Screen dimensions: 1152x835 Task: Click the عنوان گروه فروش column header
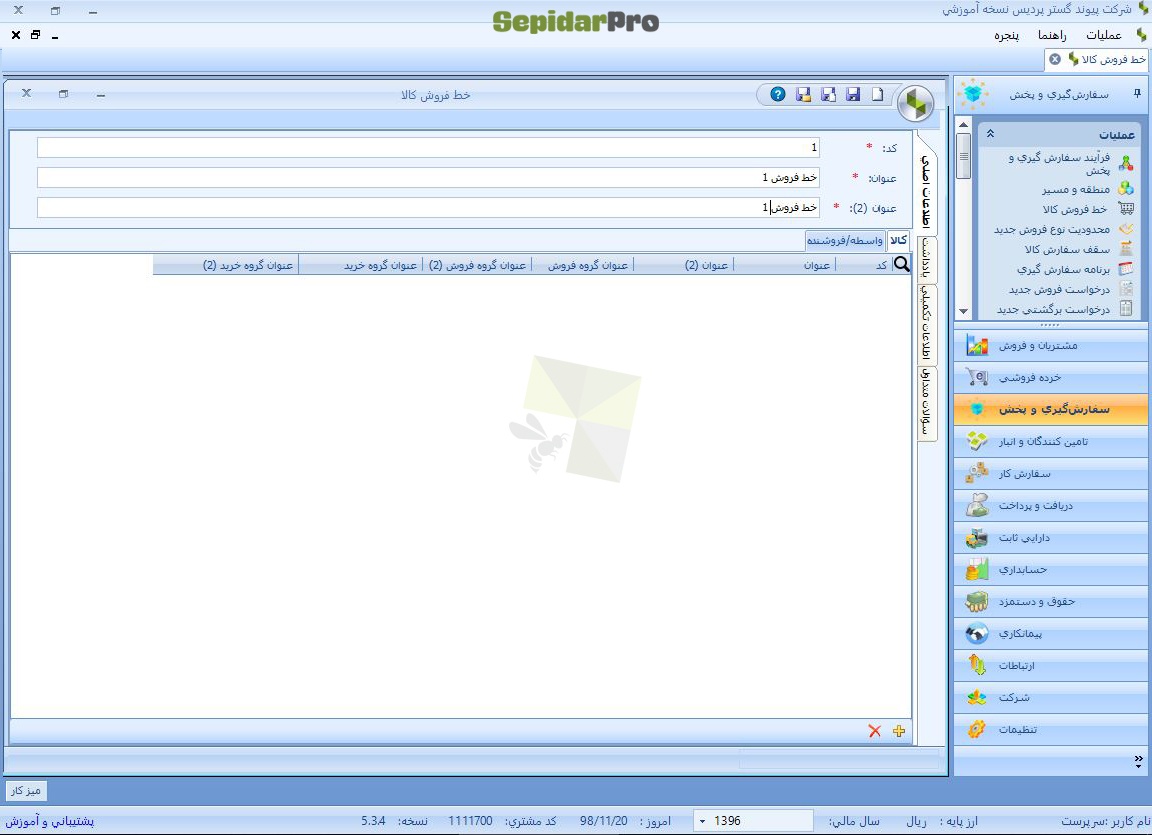tap(583, 265)
